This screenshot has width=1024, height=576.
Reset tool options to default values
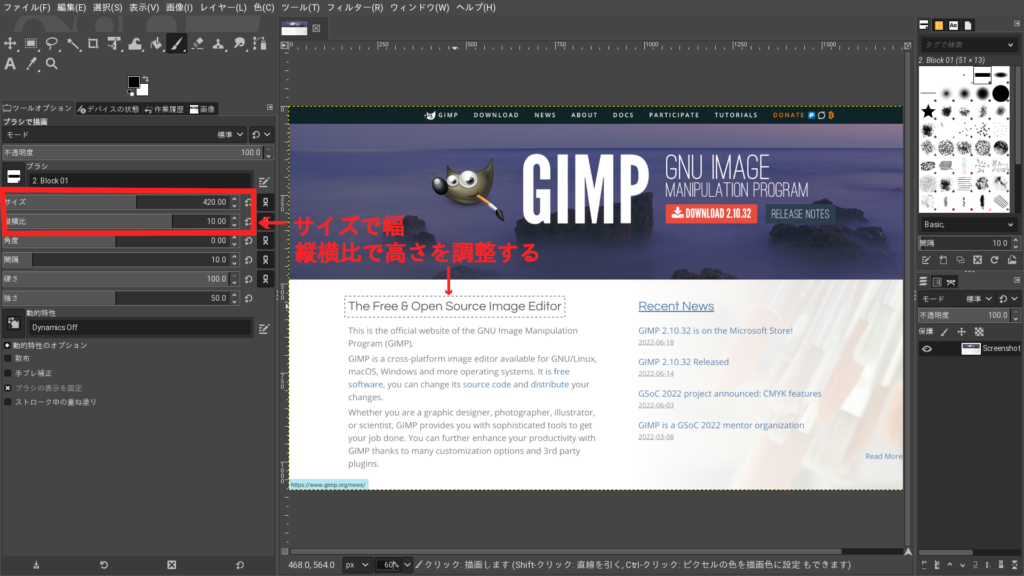240,565
